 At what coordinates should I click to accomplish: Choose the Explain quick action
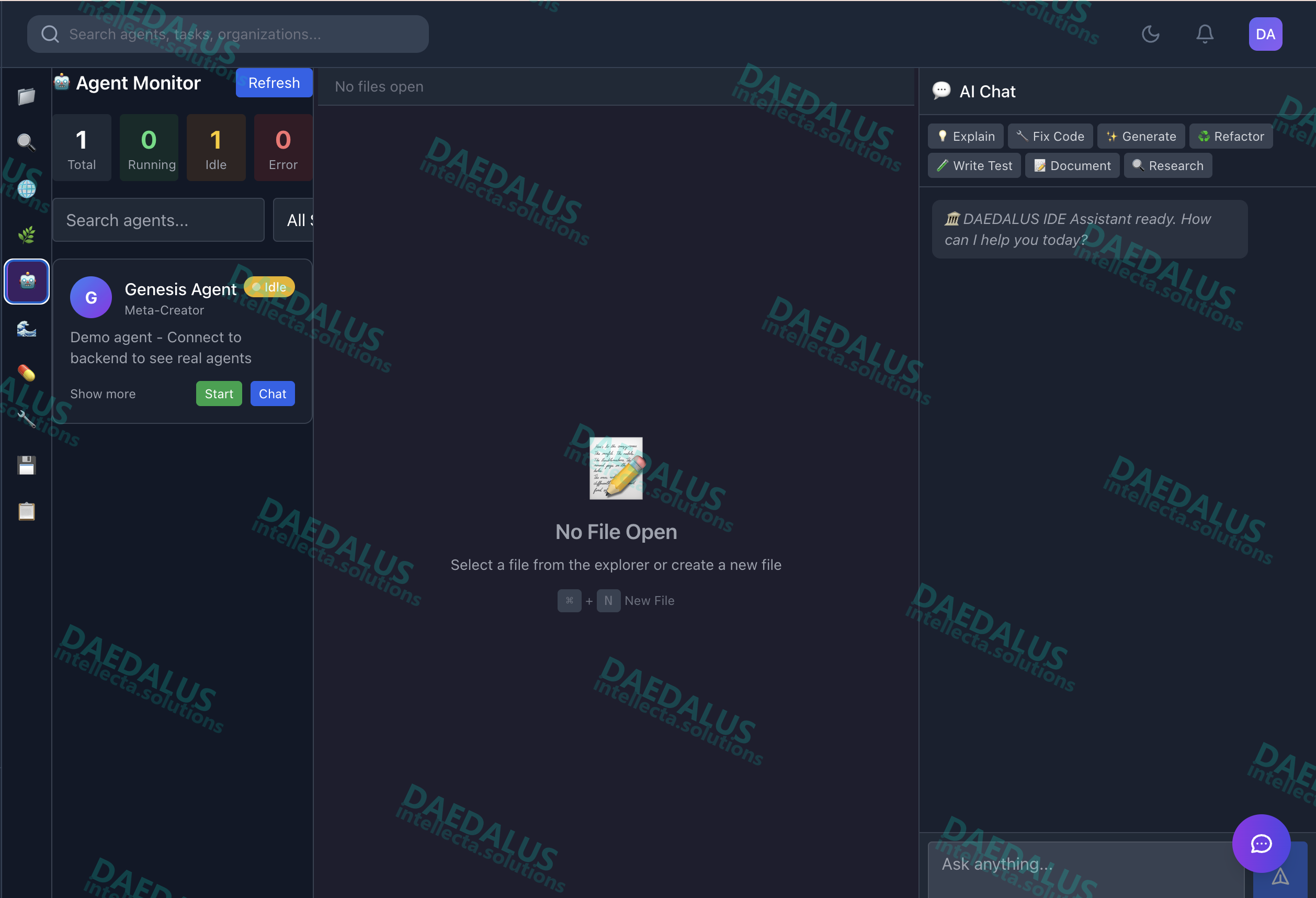966,136
